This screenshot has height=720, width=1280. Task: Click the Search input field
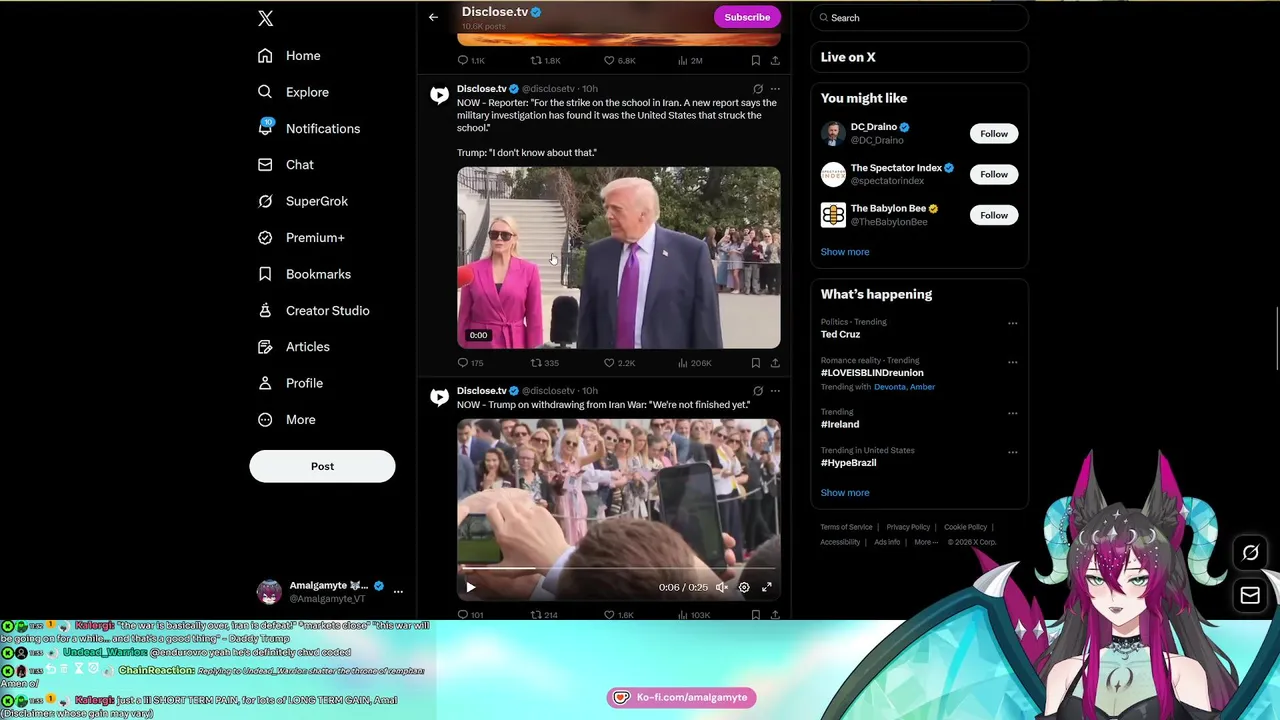[918, 18]
